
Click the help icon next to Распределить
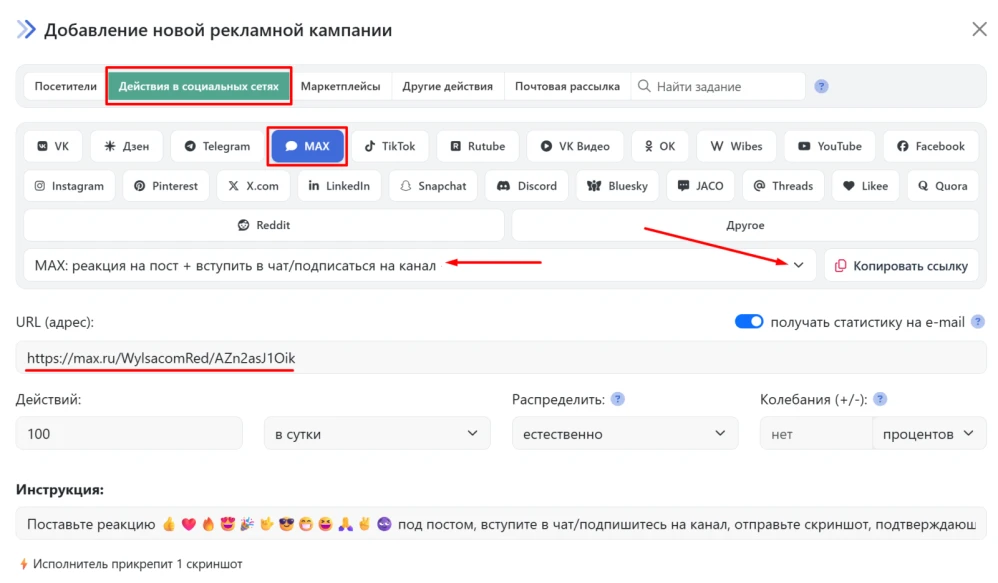pyautogui.click(x=617, y=398)
